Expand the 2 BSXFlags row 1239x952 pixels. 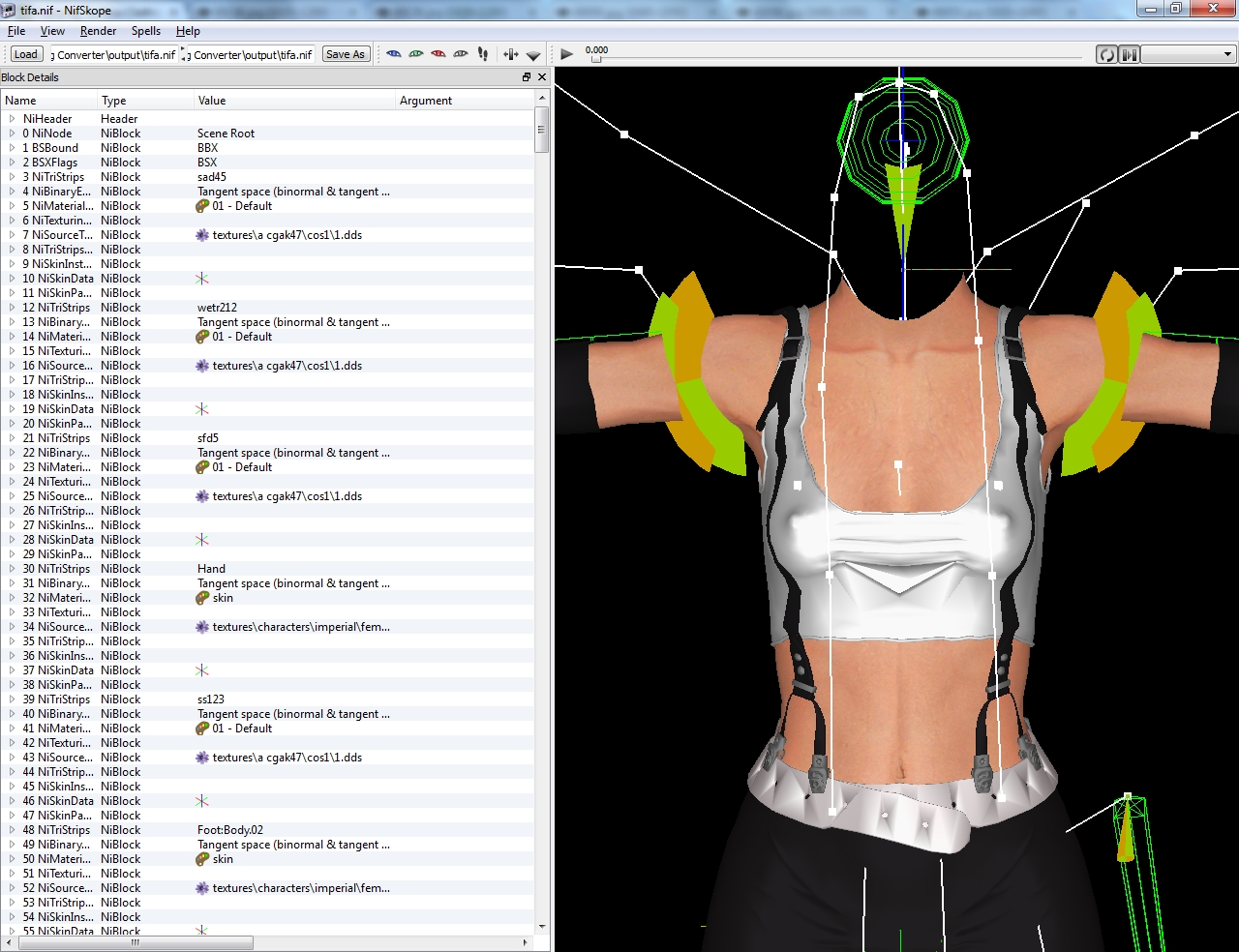[12, 163]
